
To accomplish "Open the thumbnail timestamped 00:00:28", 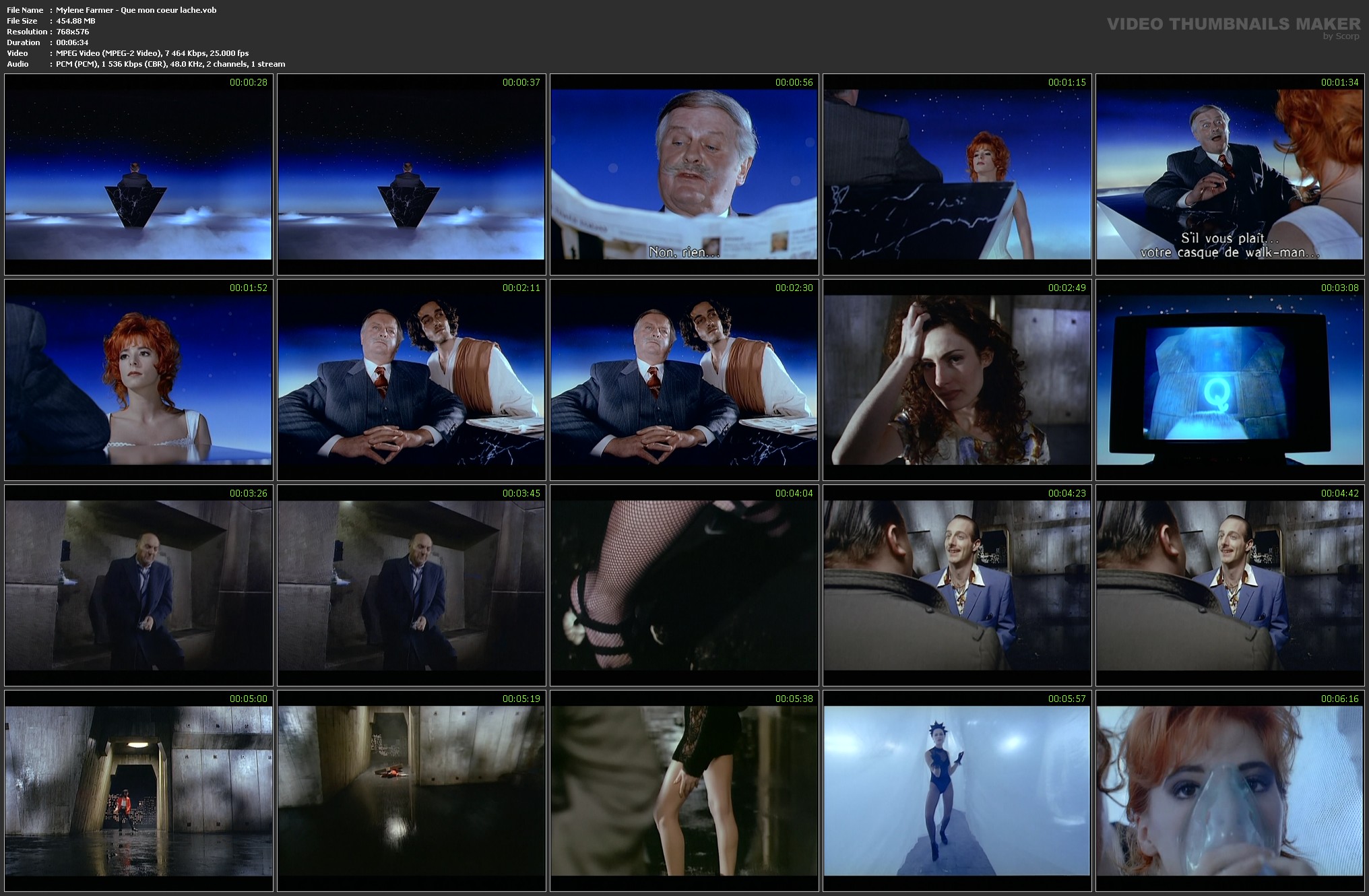I will [x=139, y=174].
